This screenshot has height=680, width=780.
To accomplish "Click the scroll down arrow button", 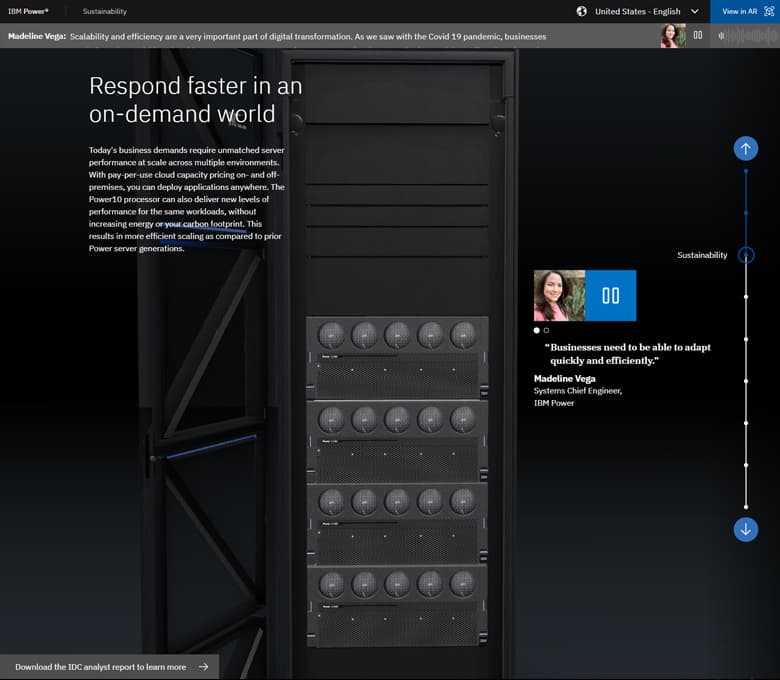I will point(746,529).
